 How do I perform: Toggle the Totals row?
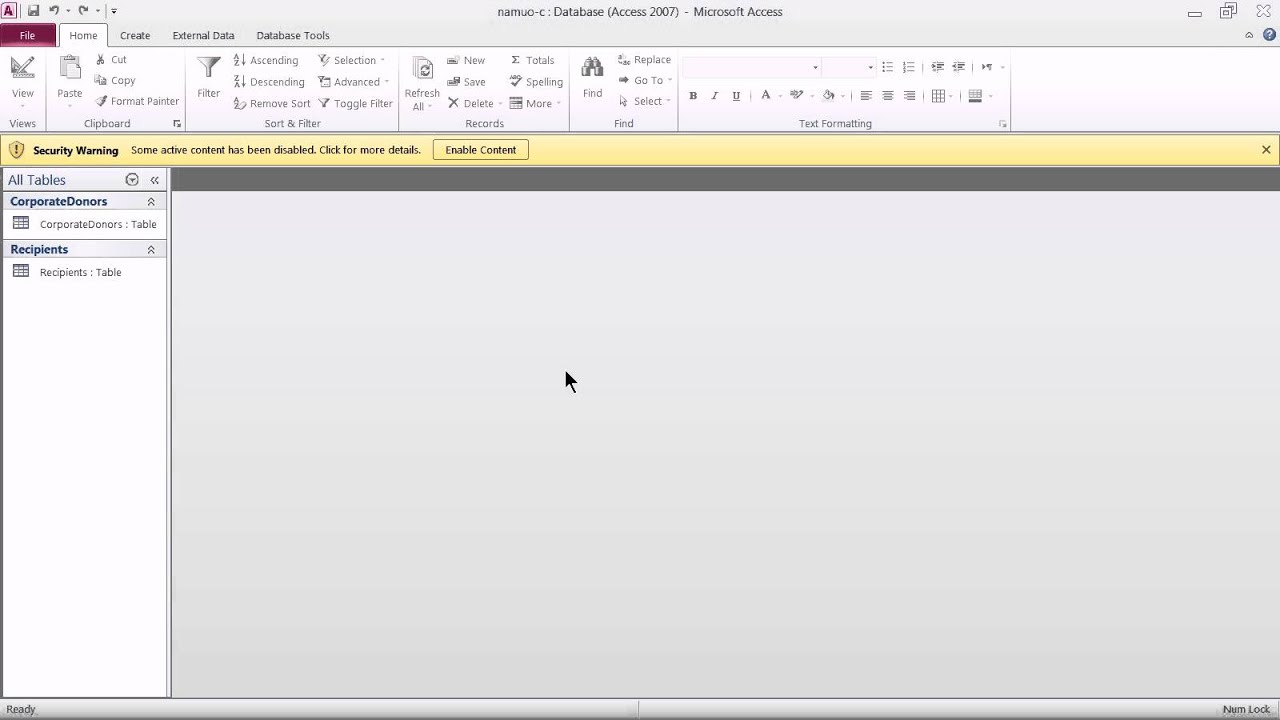click(532, 61)
